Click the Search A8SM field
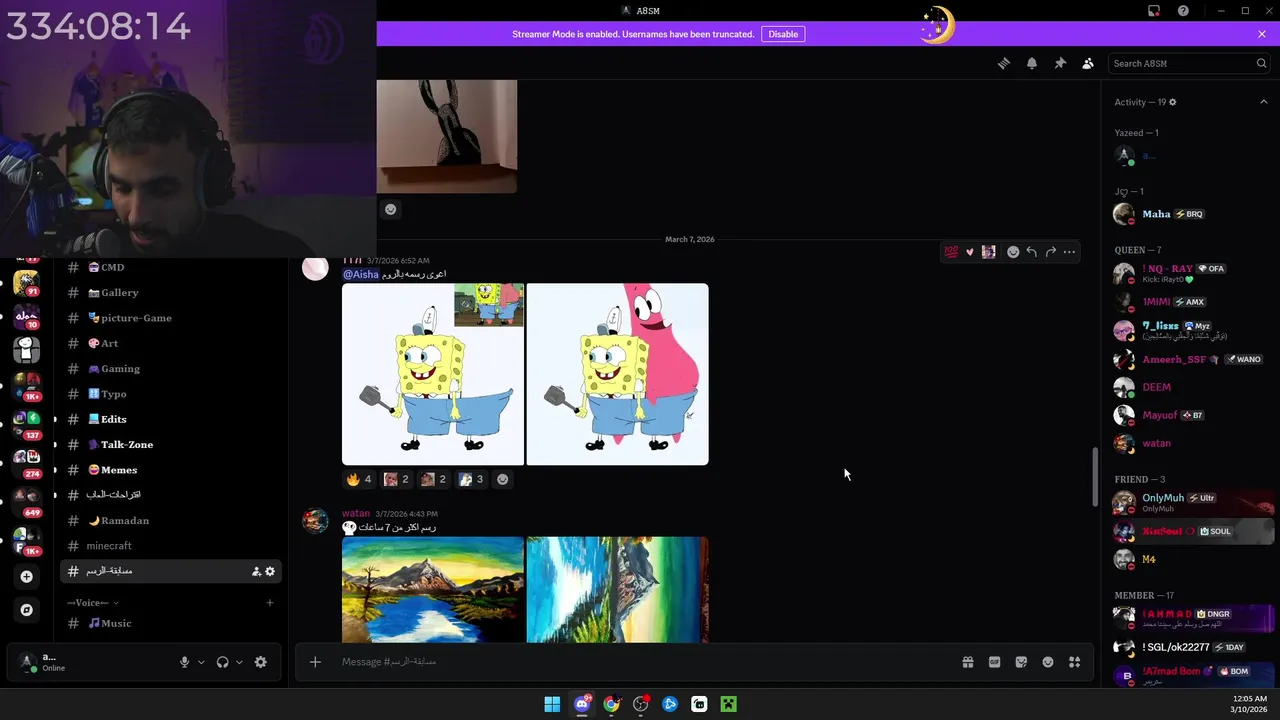Viewport: 1280px width, 720px height. (x=1188, y=63)
